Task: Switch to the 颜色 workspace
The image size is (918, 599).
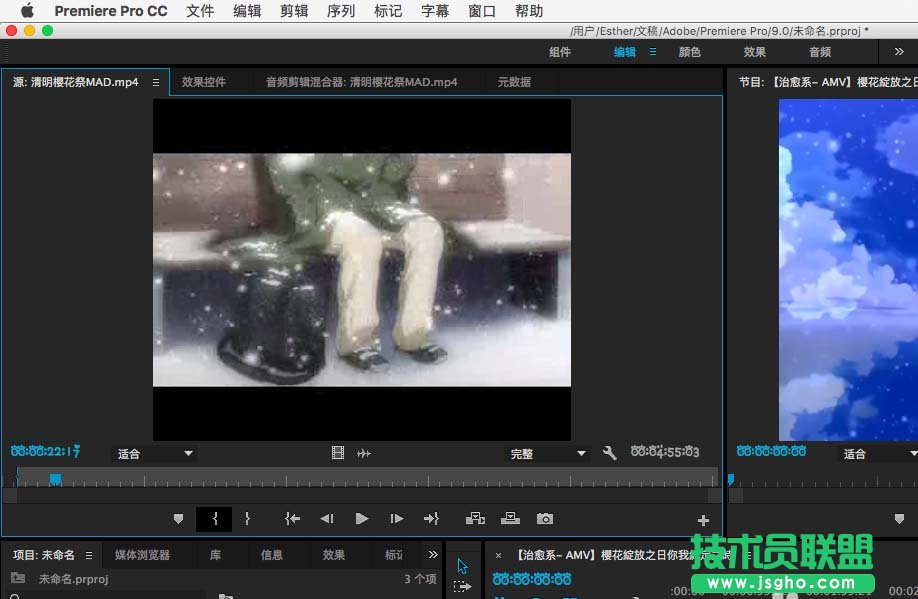Action: click(x=689, y=52)
